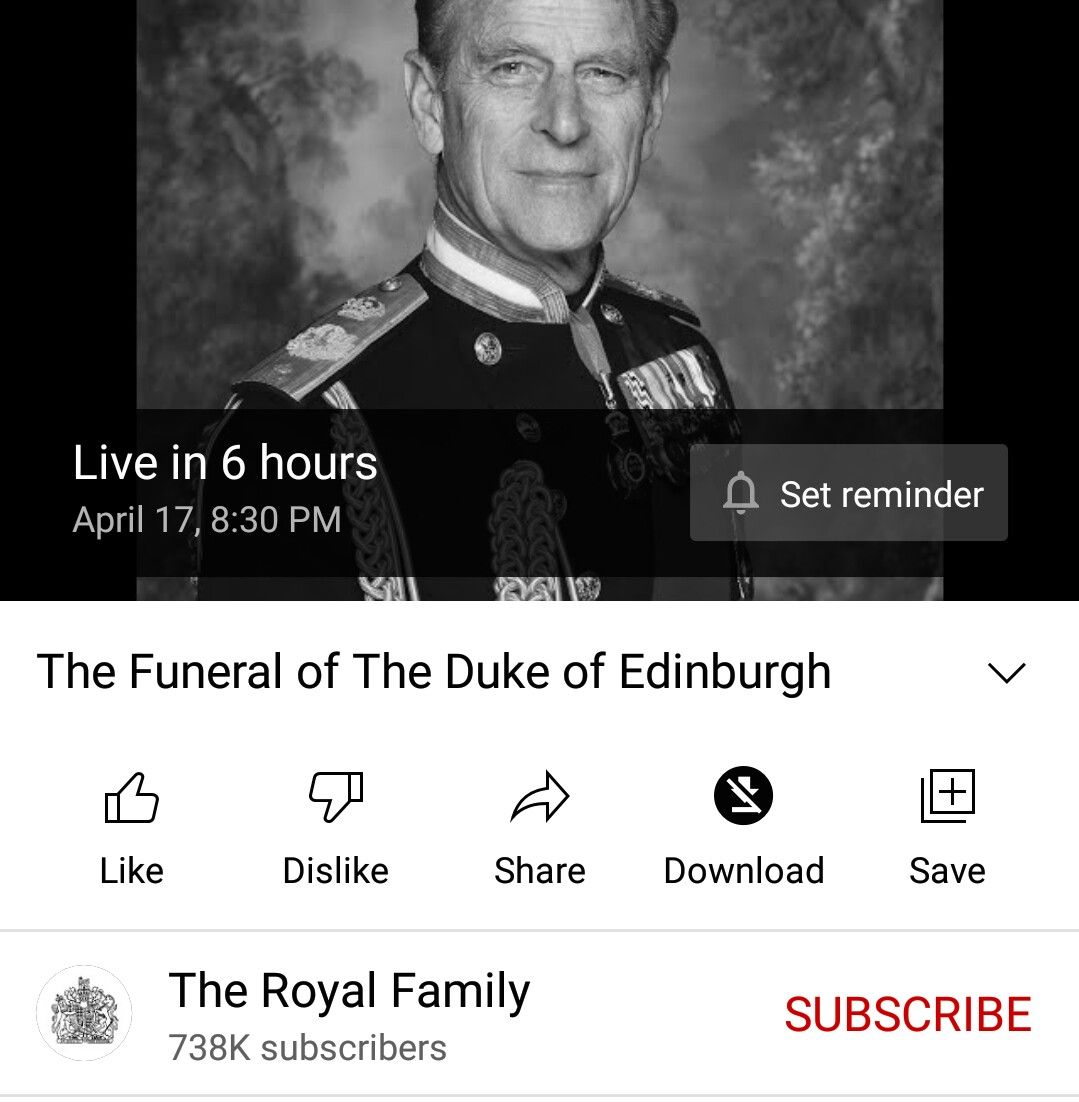The width and height of the screenshot is (1079, 1102).
Task: Tap the Save to playlist icon
Action: pyautogui.click(x=948, y=796)
